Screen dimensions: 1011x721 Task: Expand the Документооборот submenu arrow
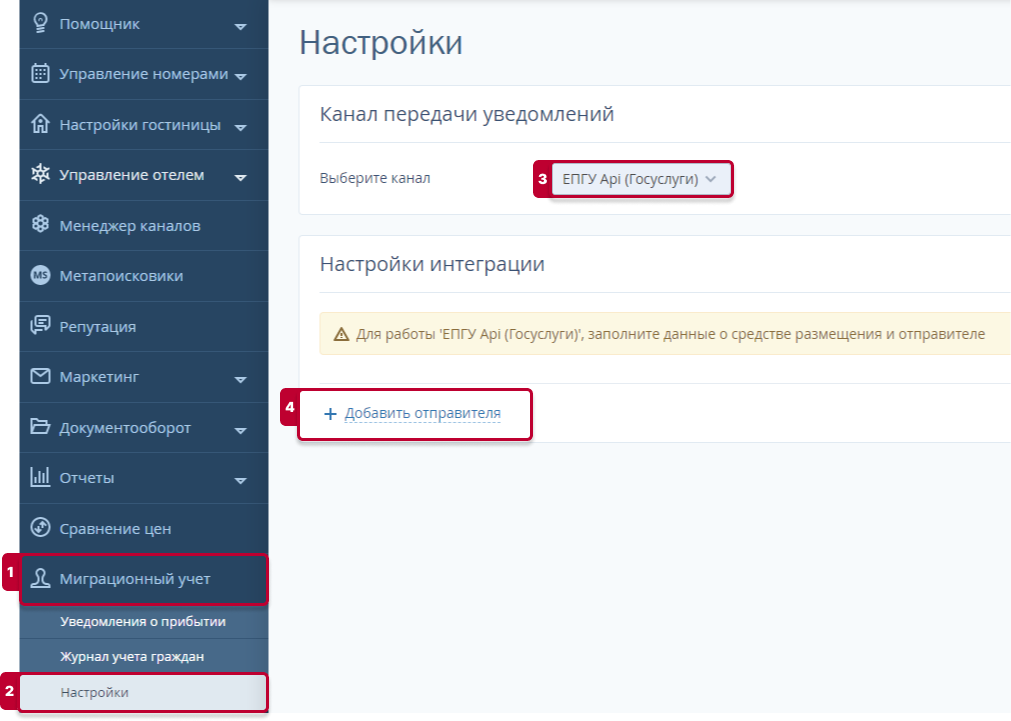point(240,431)
